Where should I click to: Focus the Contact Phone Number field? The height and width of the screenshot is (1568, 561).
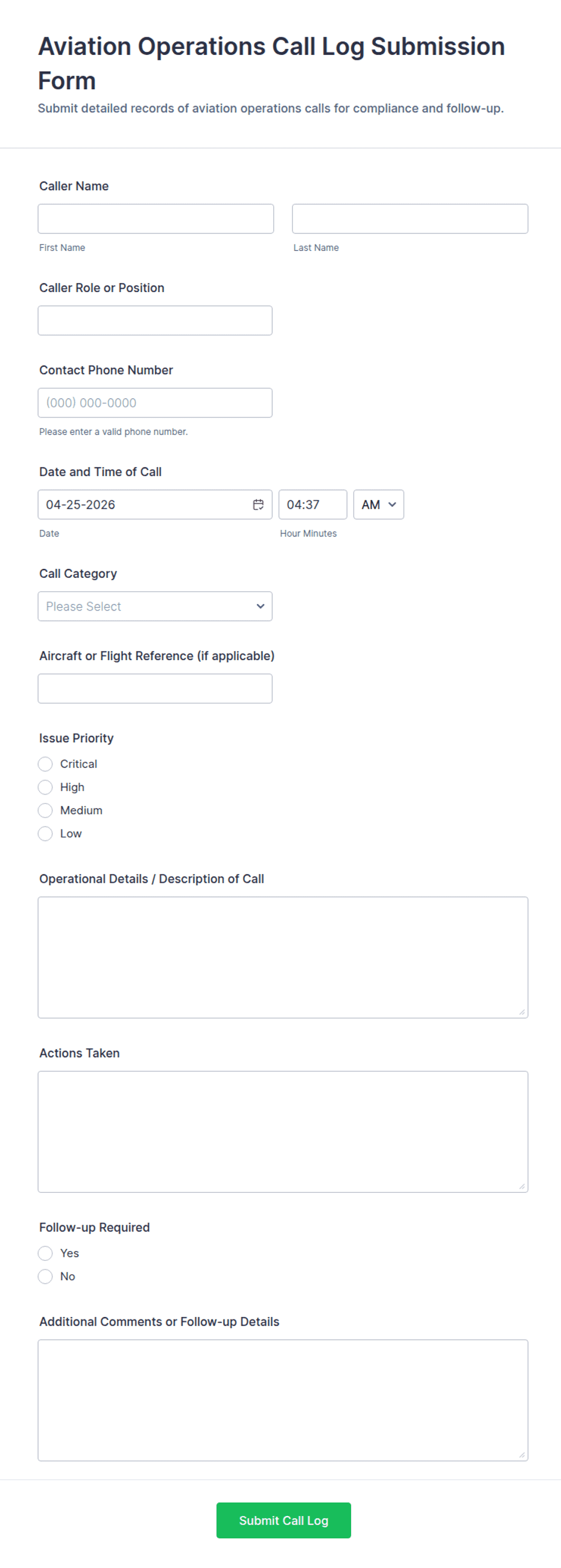coord(155,402)
